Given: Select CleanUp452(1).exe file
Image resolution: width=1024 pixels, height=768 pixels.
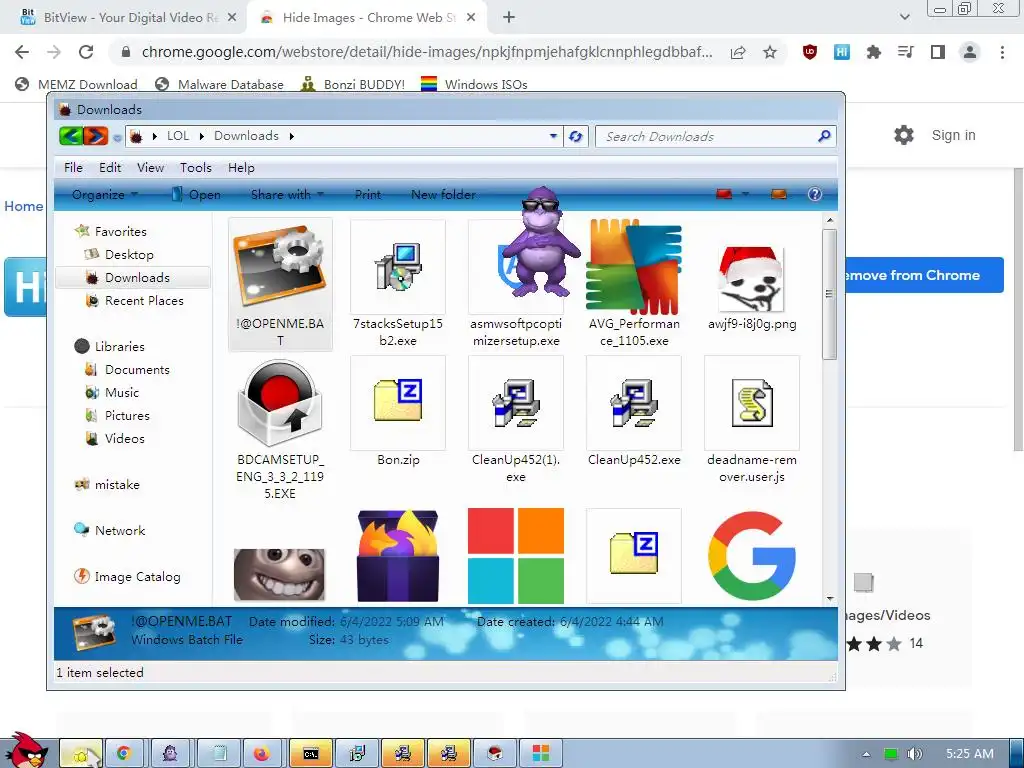Looking at the screenshot, I should (x=516, y=403).
